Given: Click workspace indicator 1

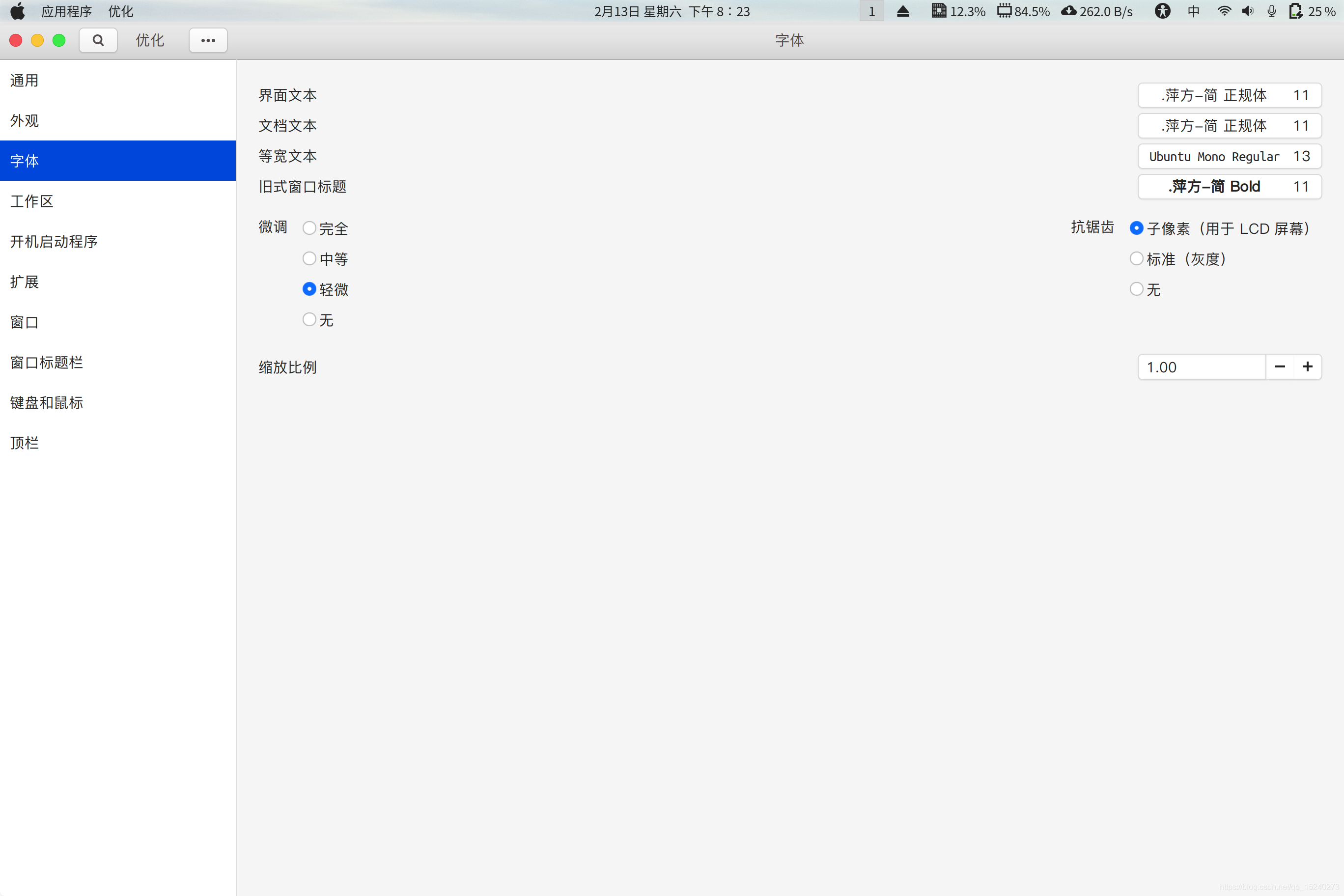Looking at the screenshot, I should pos(871,11).
